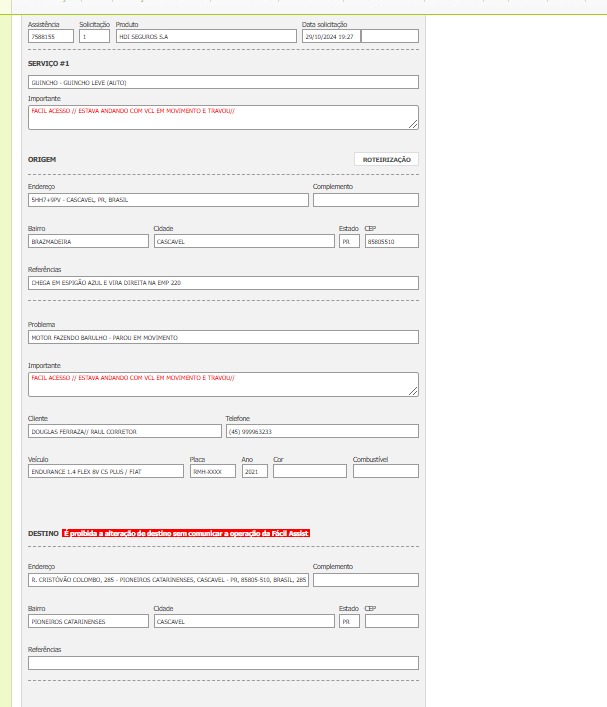Click the empty Combustível field

[386, 471]
